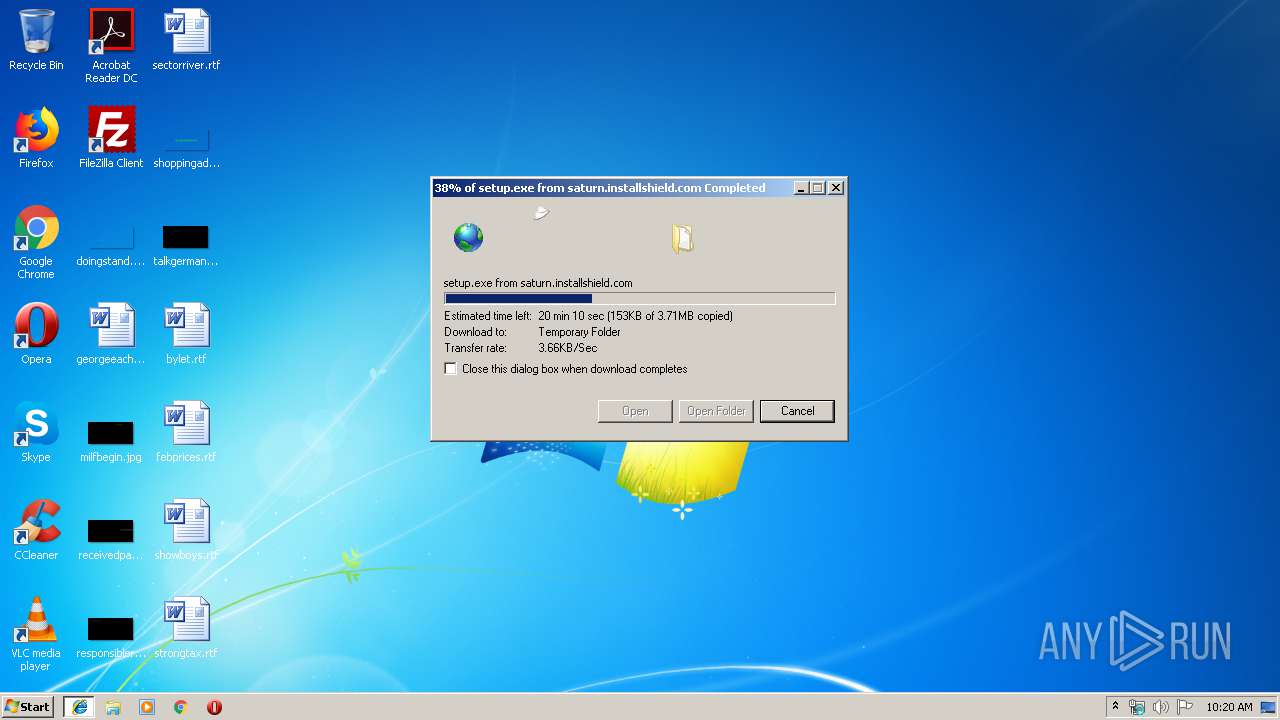The height and width of the screenshot is (720, 1280).
Task: Close the download dialog window
Action: (836, 188)
